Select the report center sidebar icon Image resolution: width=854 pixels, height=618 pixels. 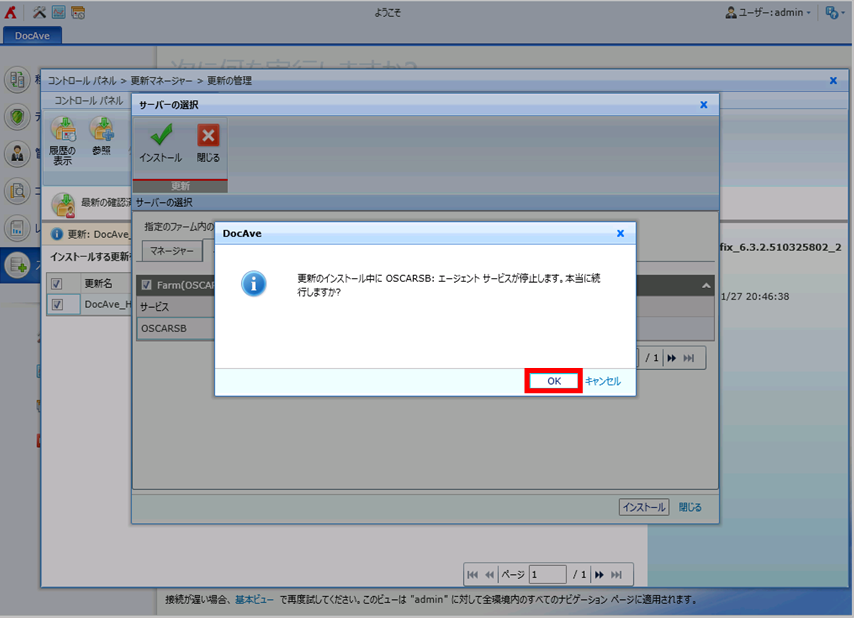pos(17,228)
